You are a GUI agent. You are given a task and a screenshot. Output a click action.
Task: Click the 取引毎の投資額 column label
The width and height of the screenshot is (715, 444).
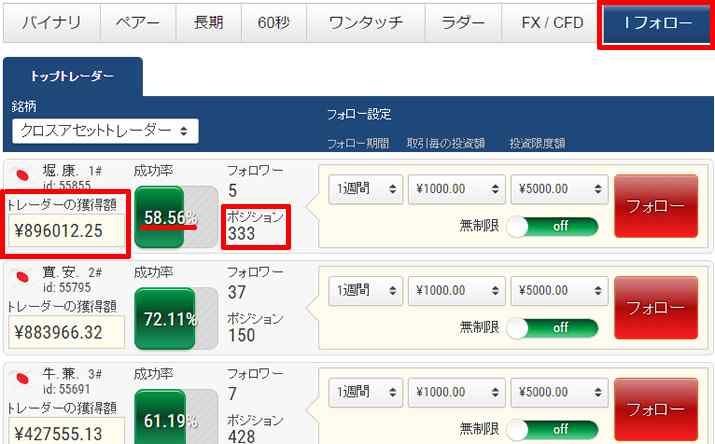pos(446,144)
